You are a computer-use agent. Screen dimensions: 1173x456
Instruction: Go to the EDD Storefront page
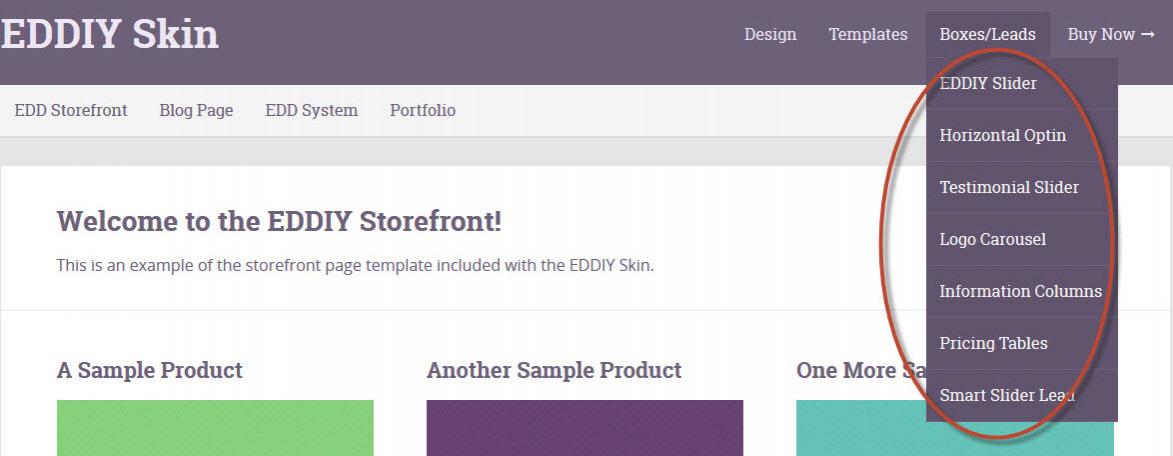click(71, 111)
